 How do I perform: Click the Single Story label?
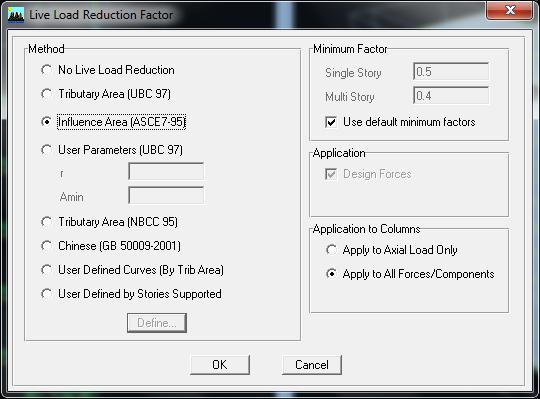point(353,73)
